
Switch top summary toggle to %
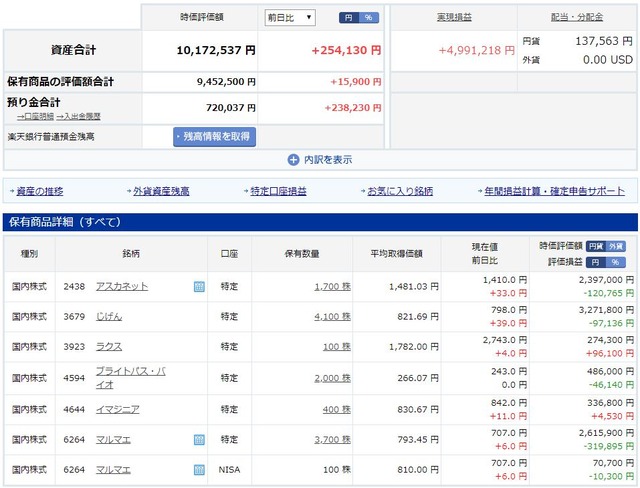[369, 18]
